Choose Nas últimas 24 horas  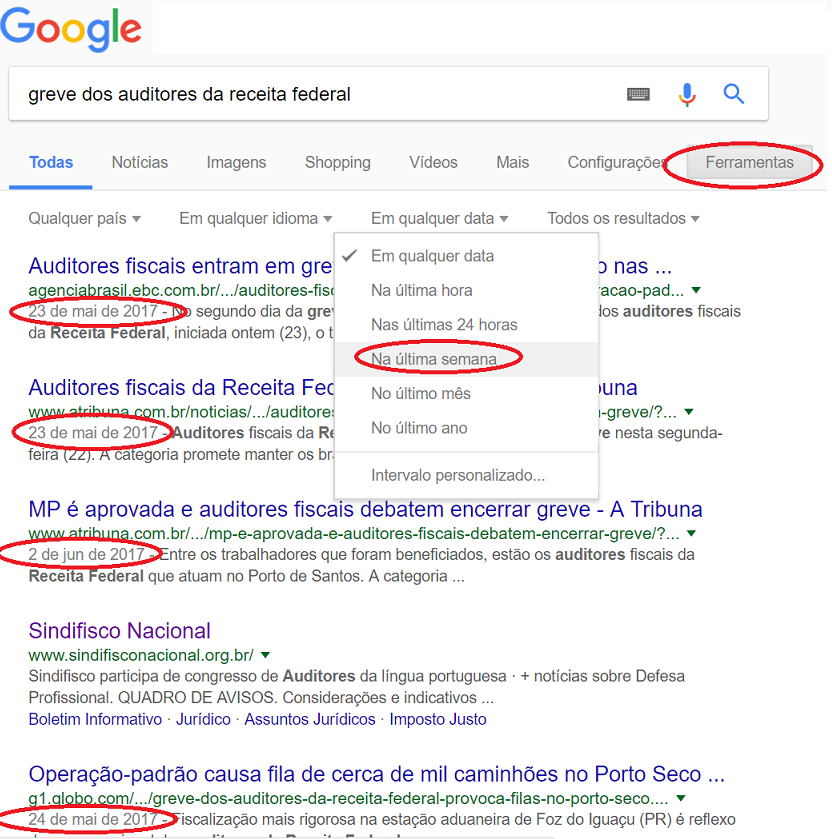click(466, 325)
